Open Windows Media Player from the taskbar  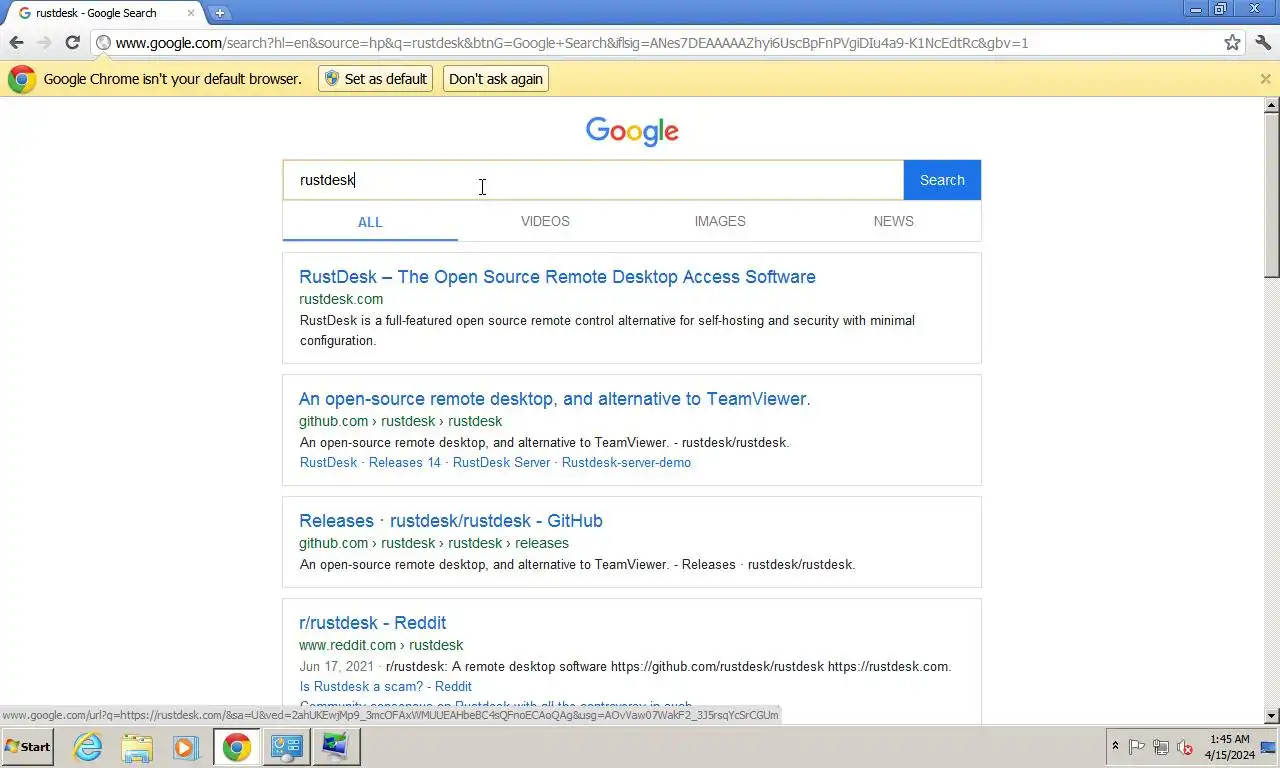[x=185, y=747]
